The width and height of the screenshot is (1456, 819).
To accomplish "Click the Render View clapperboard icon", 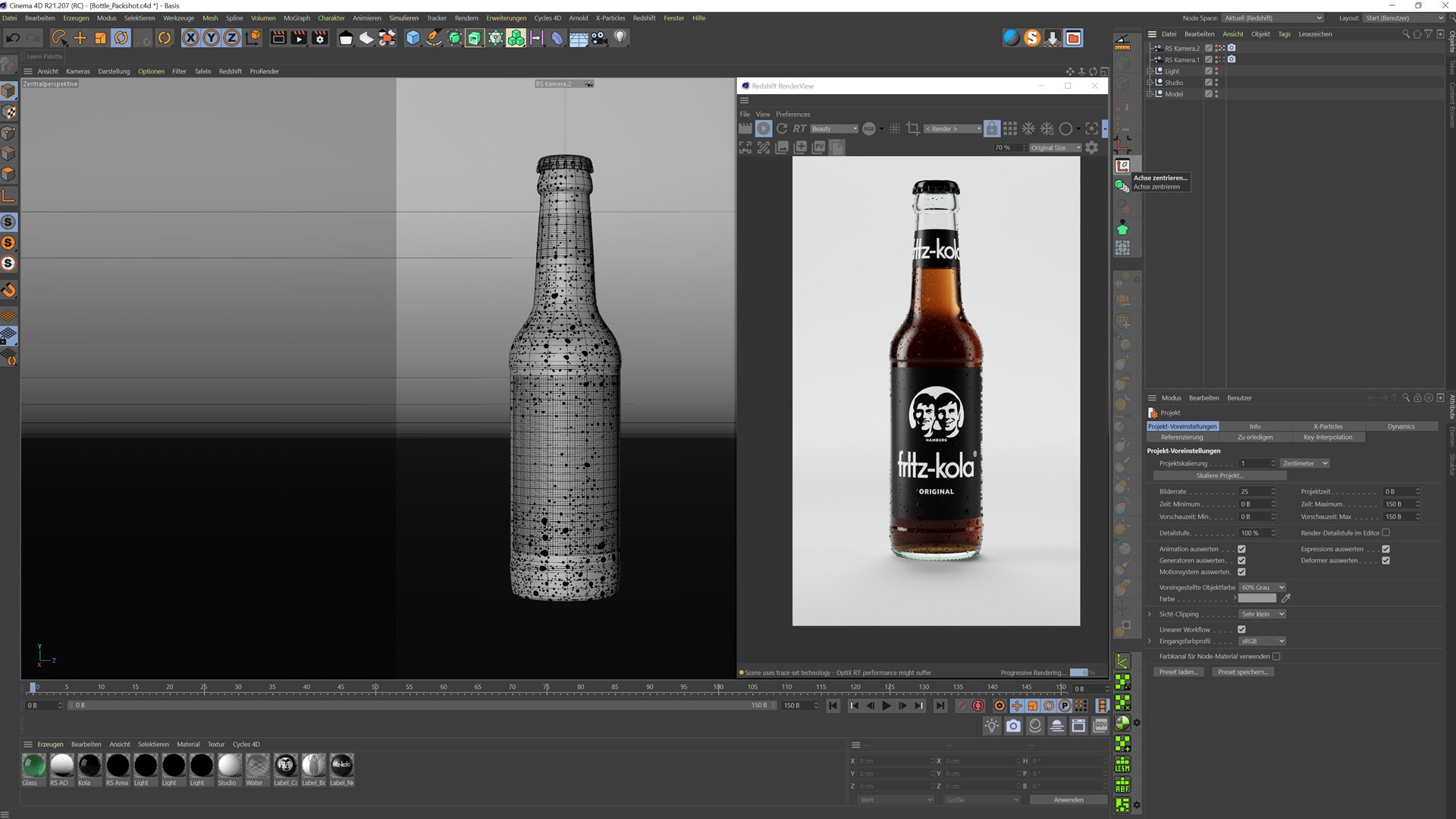I will tap(278, 37).
